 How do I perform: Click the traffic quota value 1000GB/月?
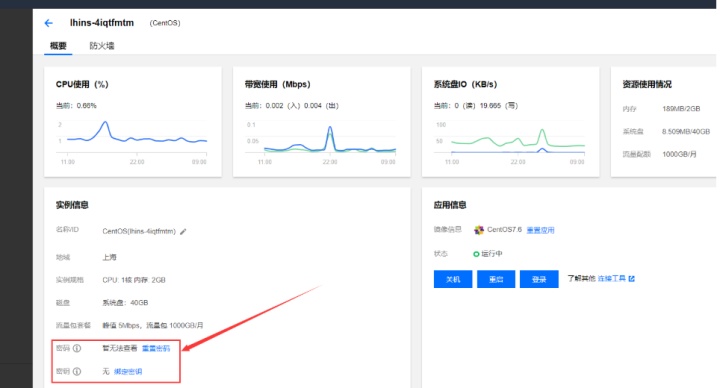point(679,154)
